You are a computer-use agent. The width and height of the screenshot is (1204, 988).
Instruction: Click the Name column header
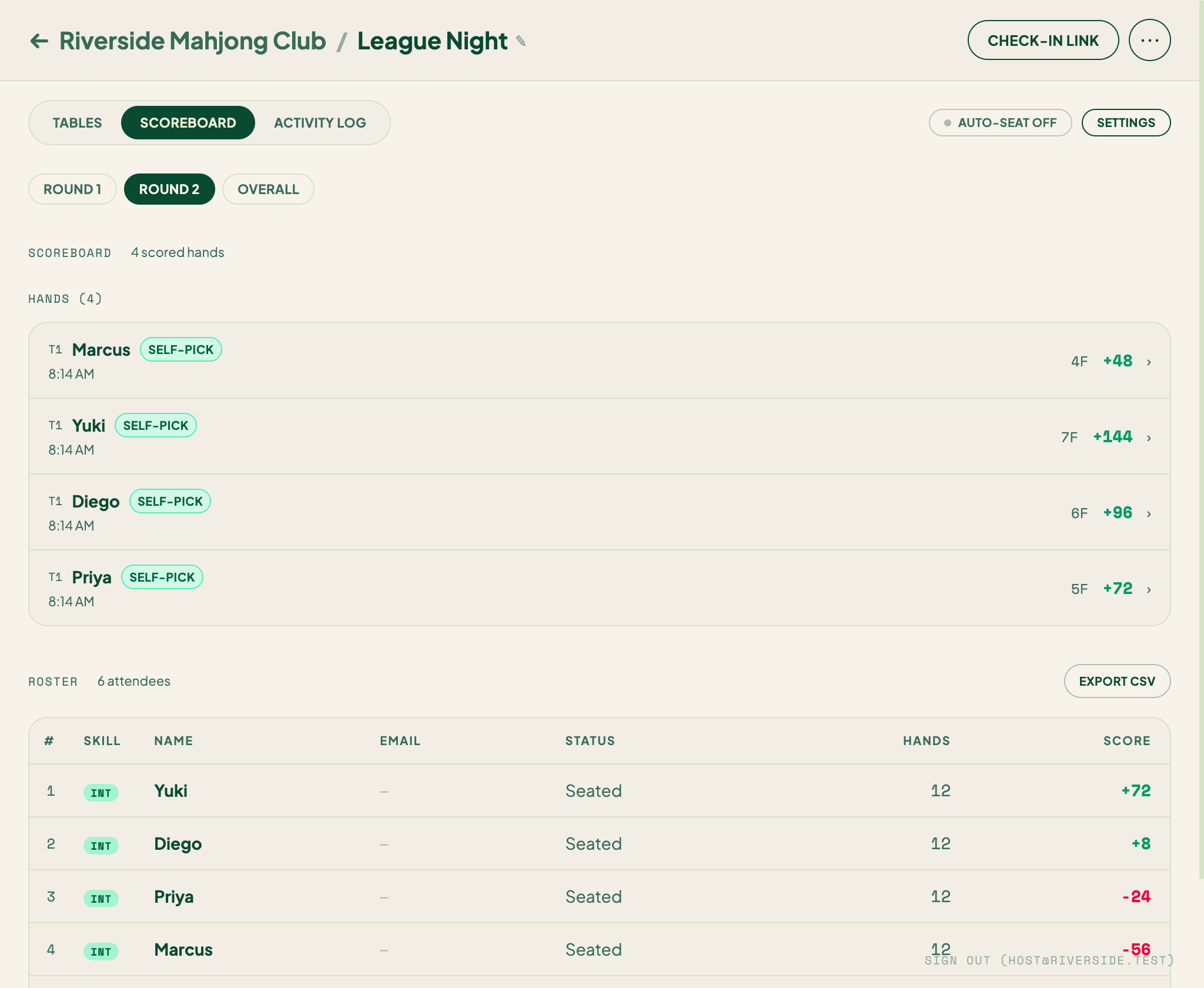173,741
